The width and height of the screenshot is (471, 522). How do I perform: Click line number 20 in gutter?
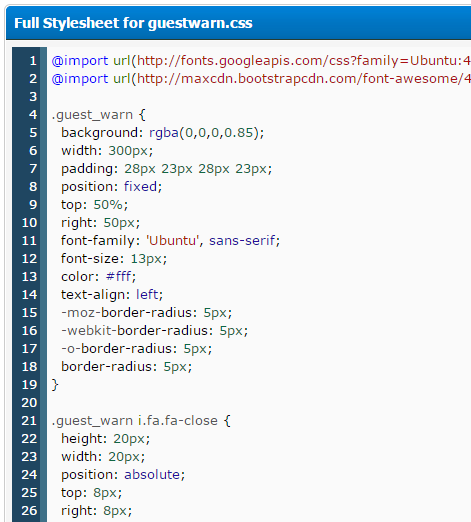coord(29,403)
